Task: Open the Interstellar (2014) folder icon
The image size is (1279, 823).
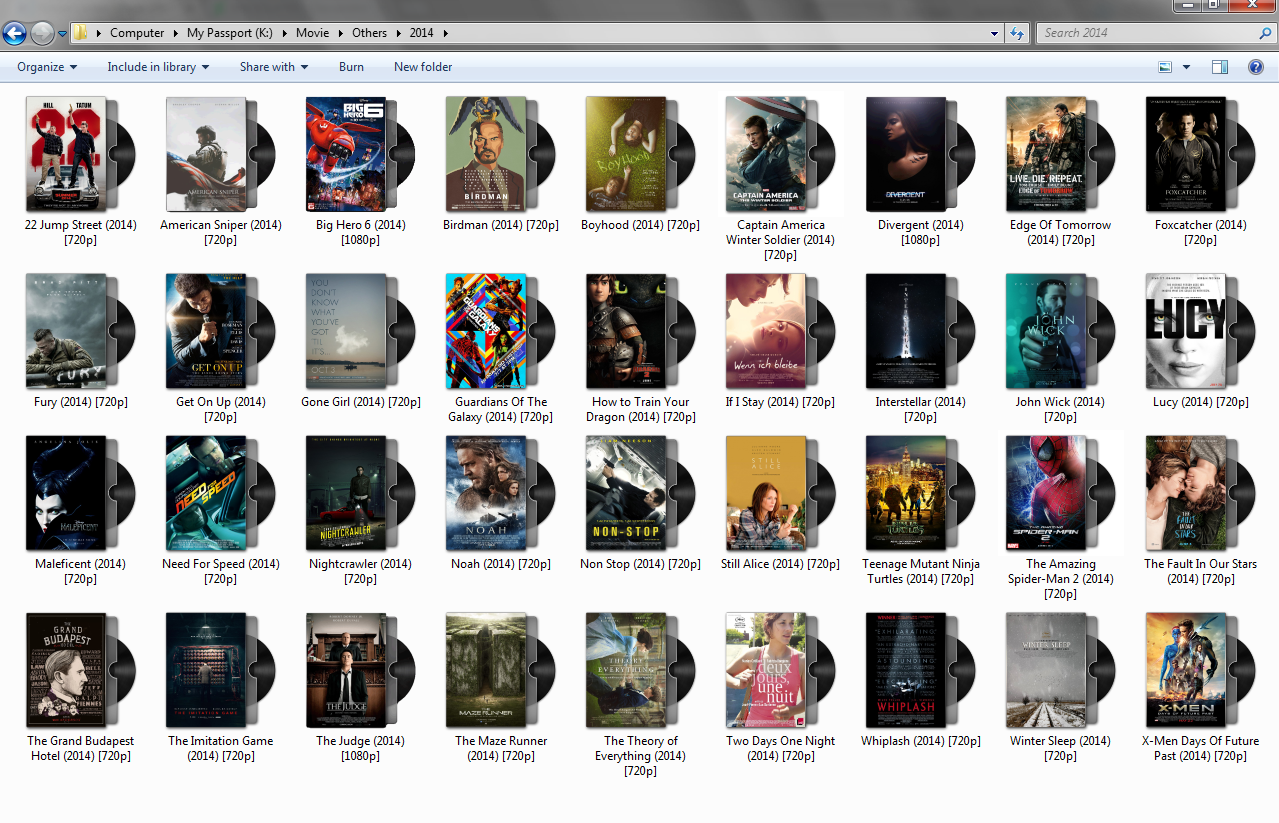Action: click(913, 331)
